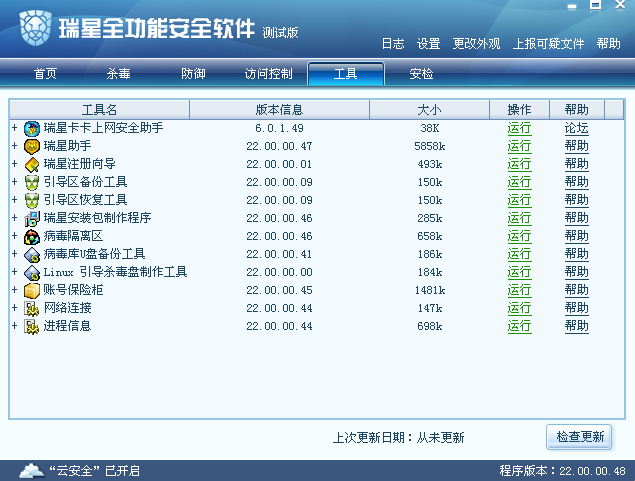This screenshot has width=635, height=481.
Task: Sort by the 工具名 column header
Action: [99, 110]
